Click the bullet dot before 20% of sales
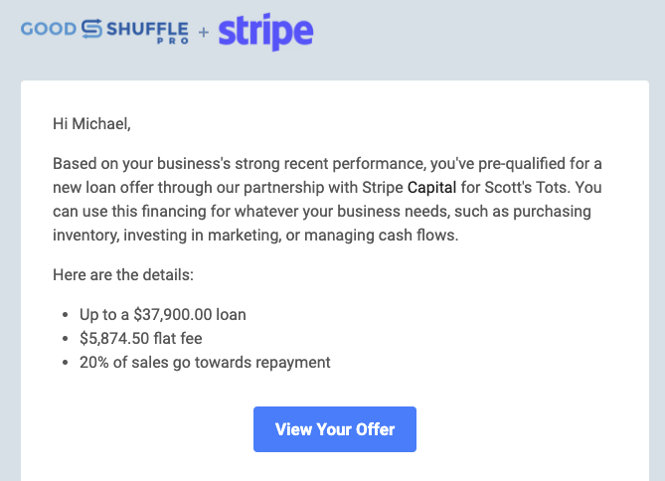The height and width of the screenshot is (481, 665). (x=65, y=363)
